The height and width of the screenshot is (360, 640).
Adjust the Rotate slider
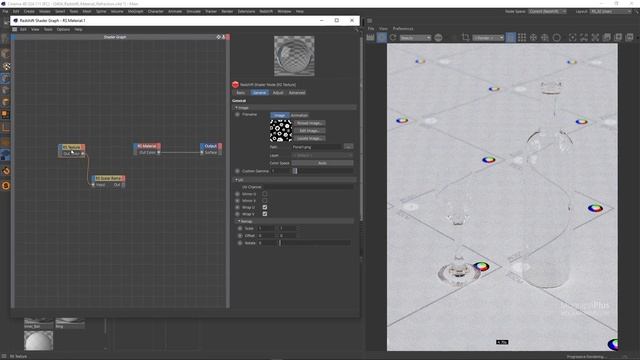click(x=314, y=243)
